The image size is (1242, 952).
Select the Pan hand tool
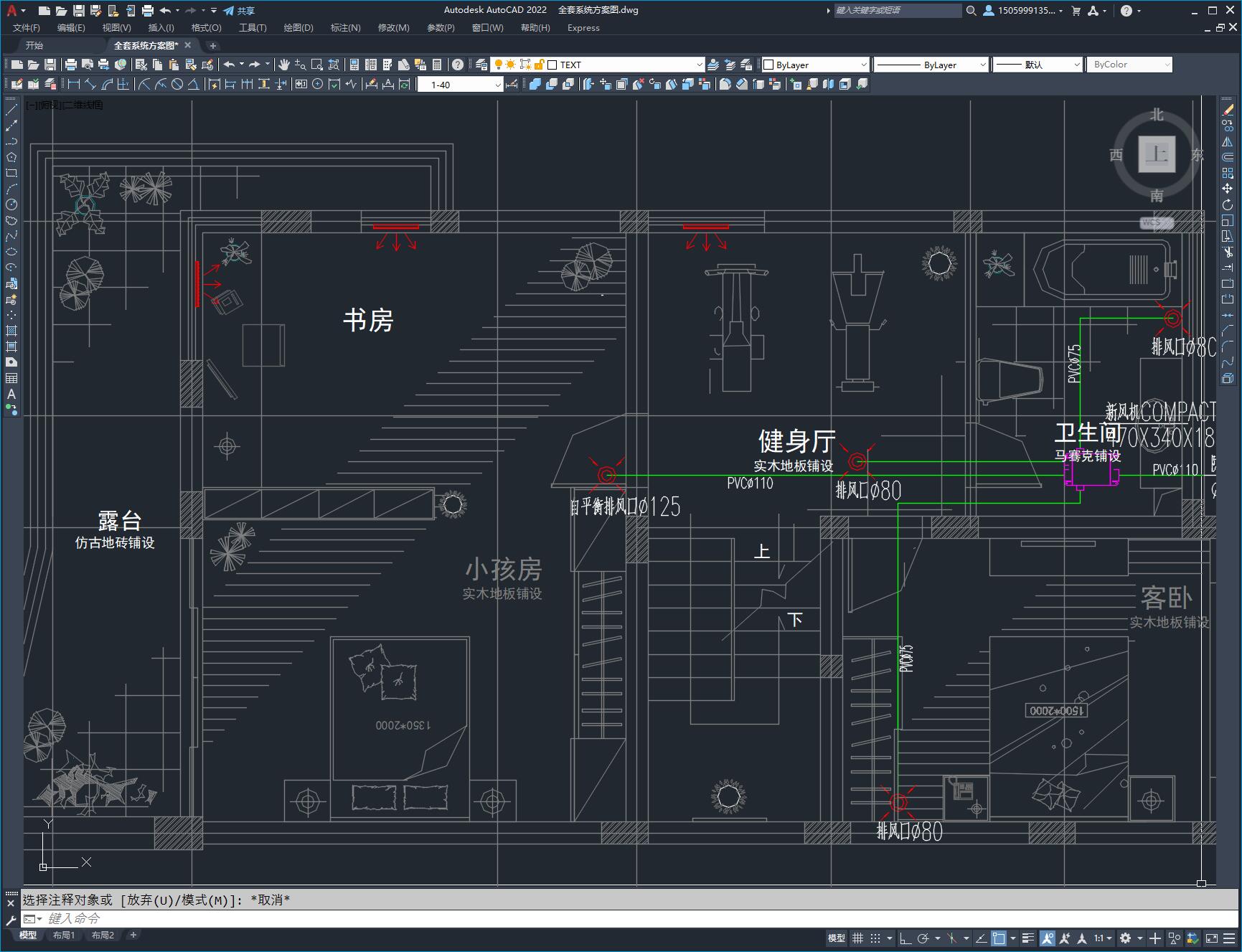pos(283,65)
